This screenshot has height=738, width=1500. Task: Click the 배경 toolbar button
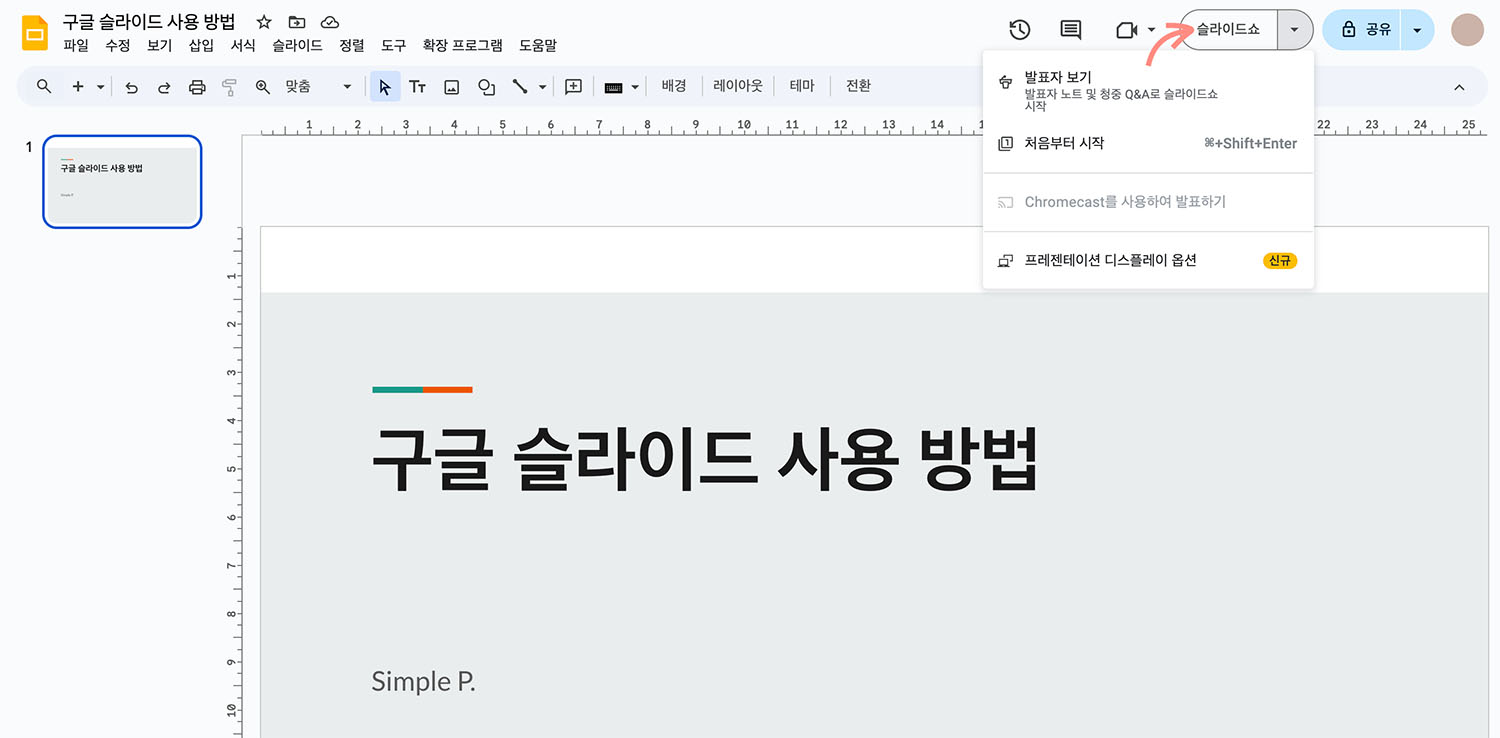[x=674, y=86]
